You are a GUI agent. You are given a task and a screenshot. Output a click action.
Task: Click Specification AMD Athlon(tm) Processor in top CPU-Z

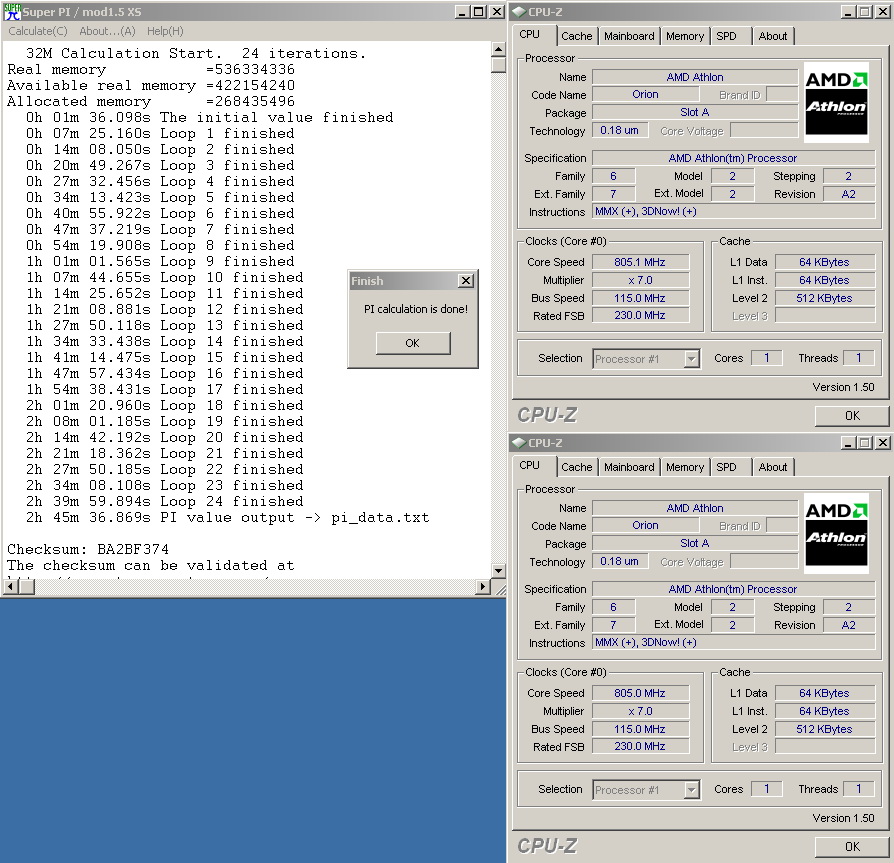pos(733,158)
